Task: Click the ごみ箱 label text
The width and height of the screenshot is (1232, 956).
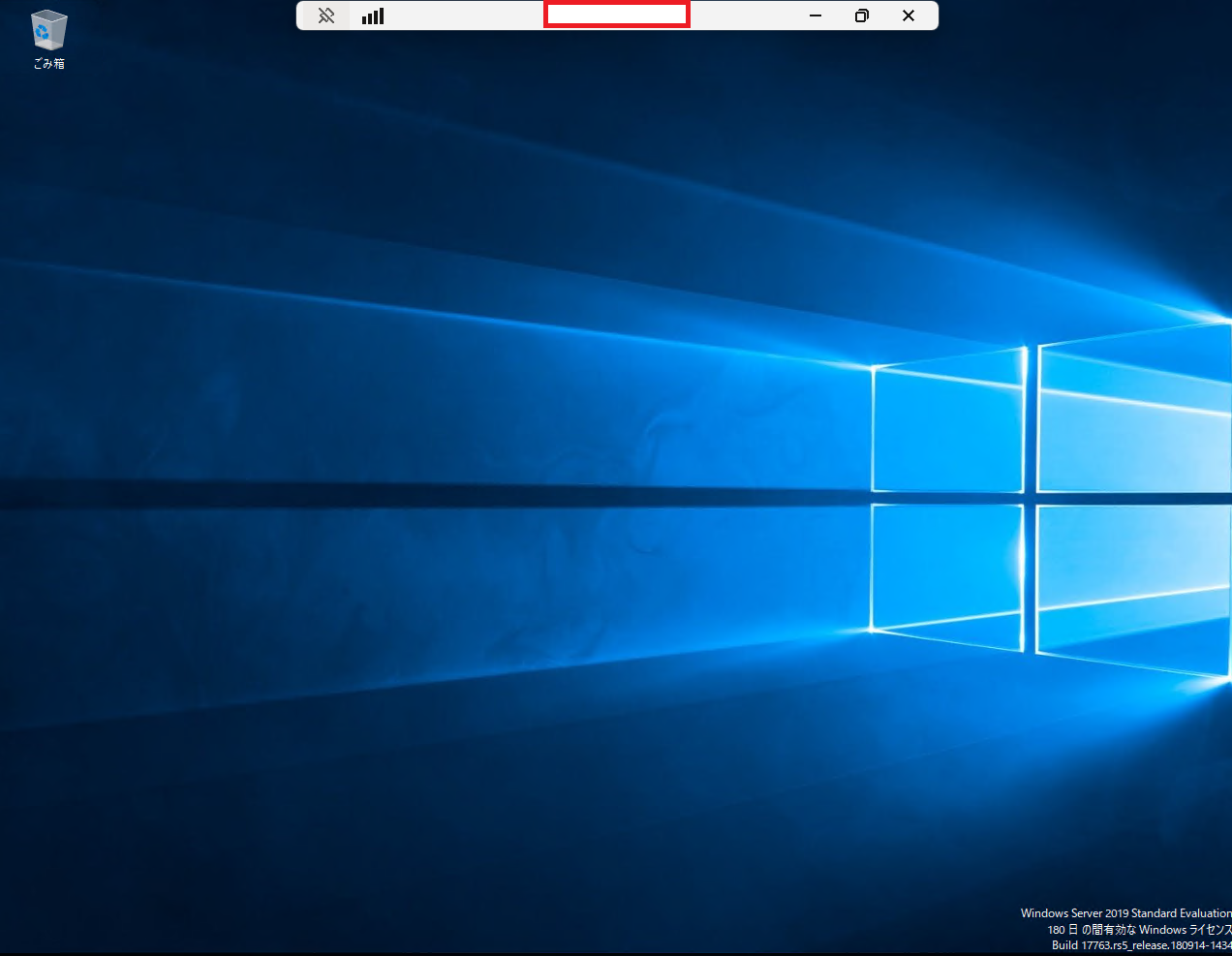Action: [x=47, y=62]
